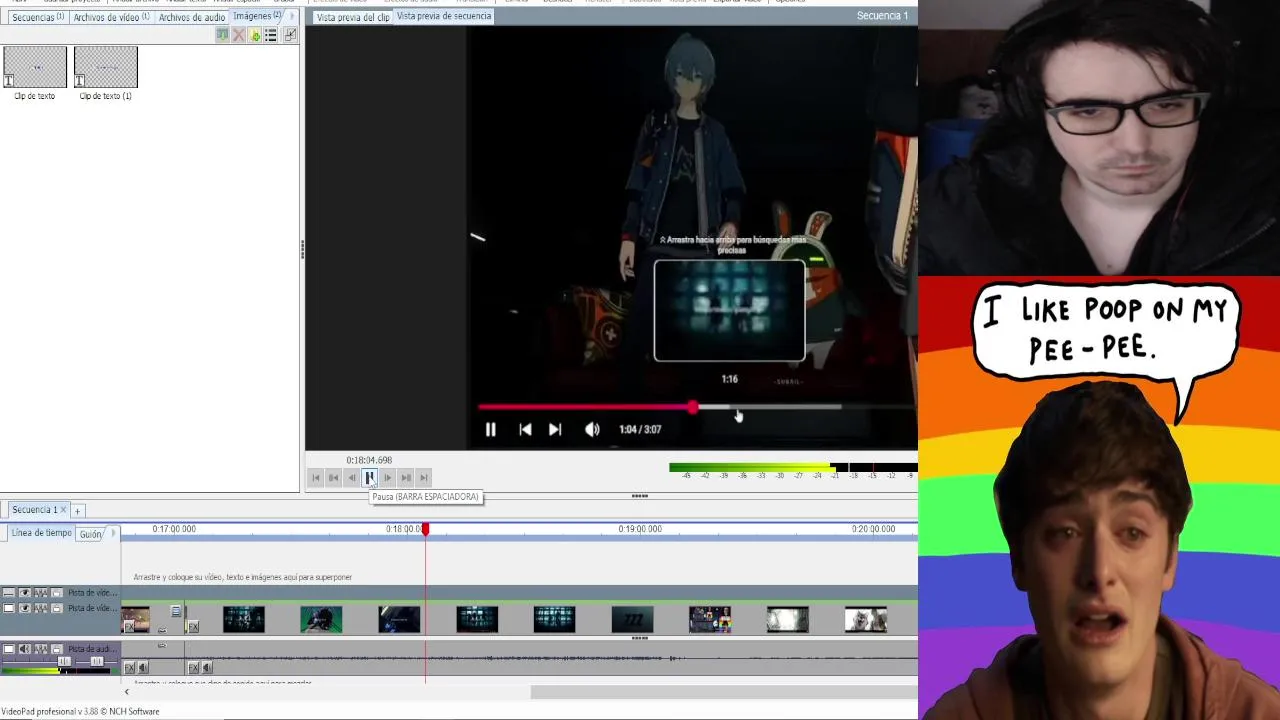Mute the audio track speaker toggle
This screenshot has width=1280, height=720.
[25, 649]
